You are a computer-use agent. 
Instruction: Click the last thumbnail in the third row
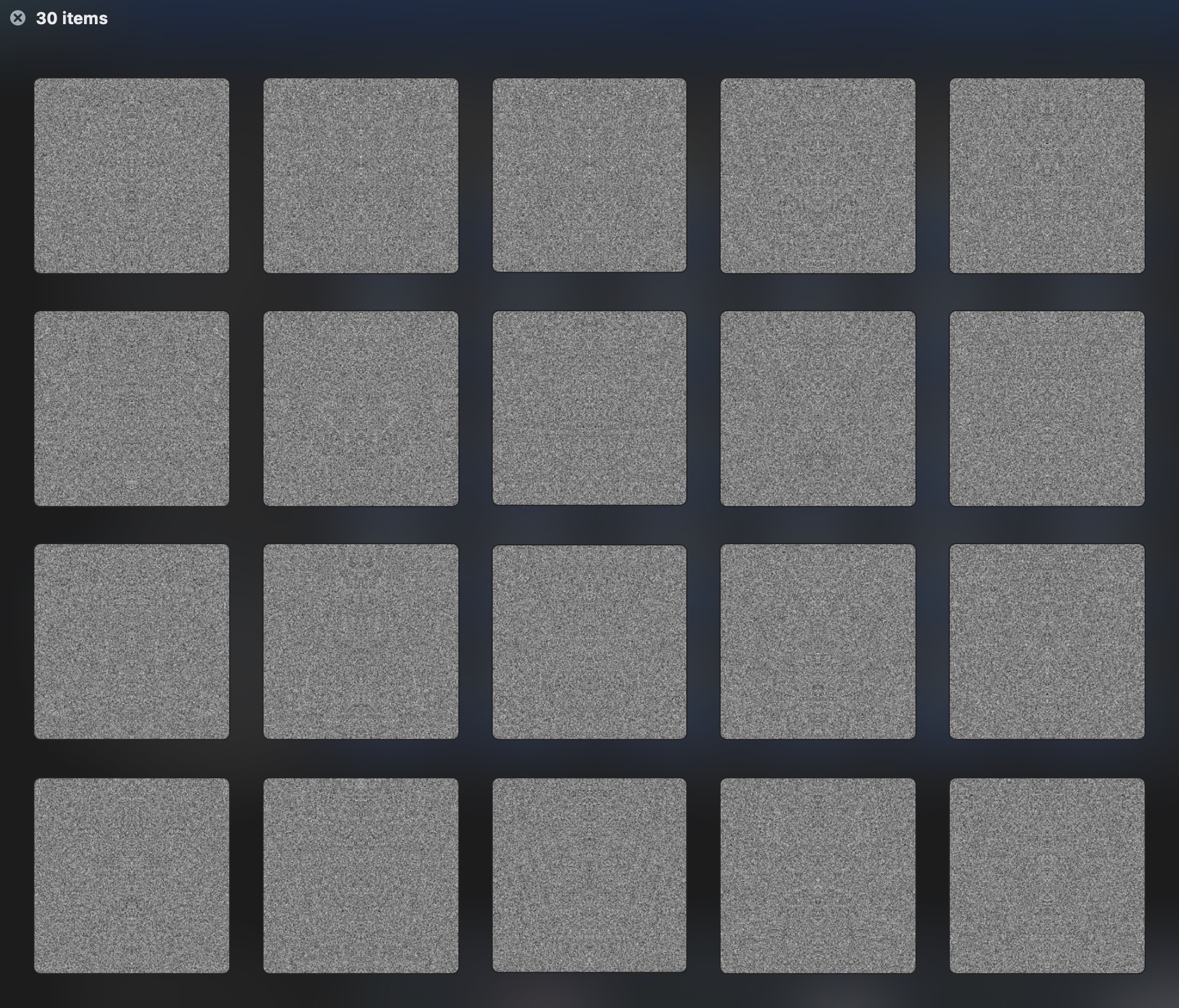pos(1047,641)
